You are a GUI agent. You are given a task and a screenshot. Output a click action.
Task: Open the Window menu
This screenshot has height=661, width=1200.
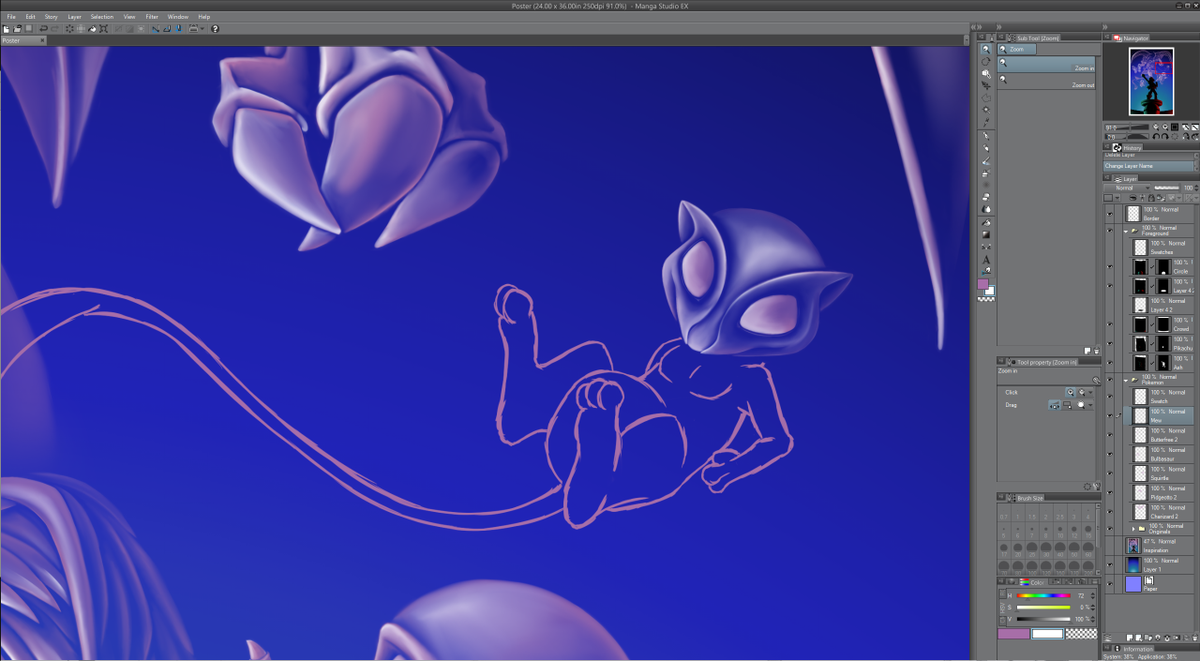pos(177,17)
